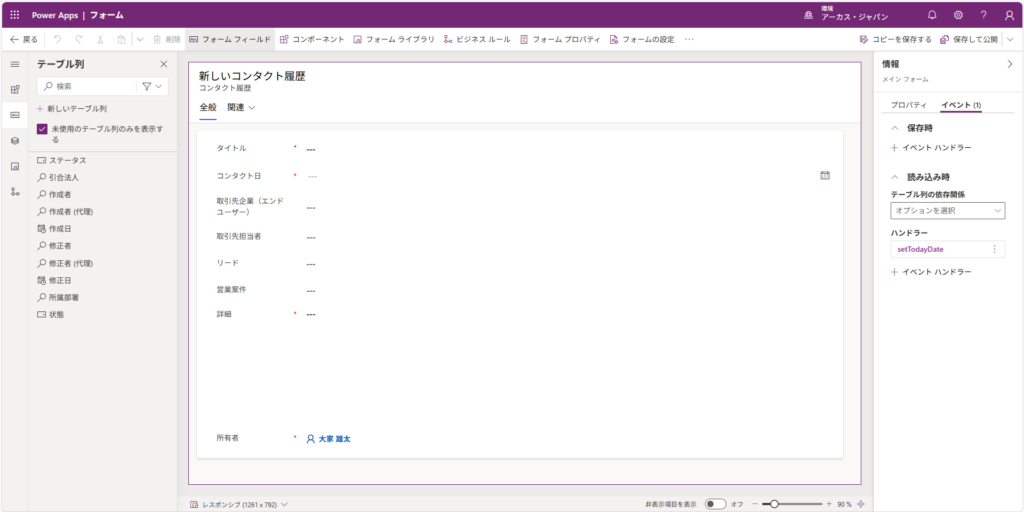The width and height of the screenshot is (1024, 512).
Task: Toggle the hamburger menu in left rail
Action: (x=15, y=64)
